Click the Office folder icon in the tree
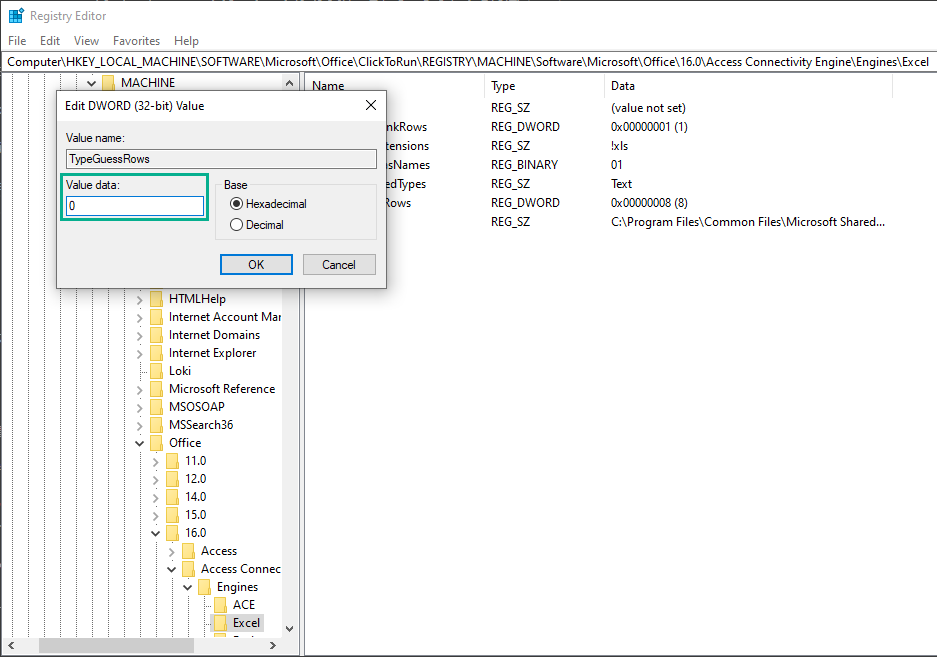Screen dimensions: 937x657 coord(157,442)
